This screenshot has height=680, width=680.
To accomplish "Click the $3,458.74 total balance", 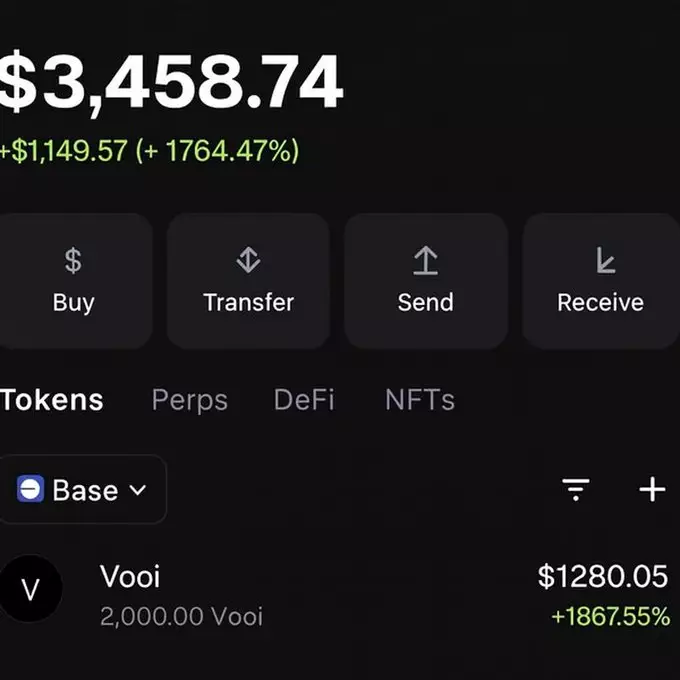I will [x=171, y=81].
